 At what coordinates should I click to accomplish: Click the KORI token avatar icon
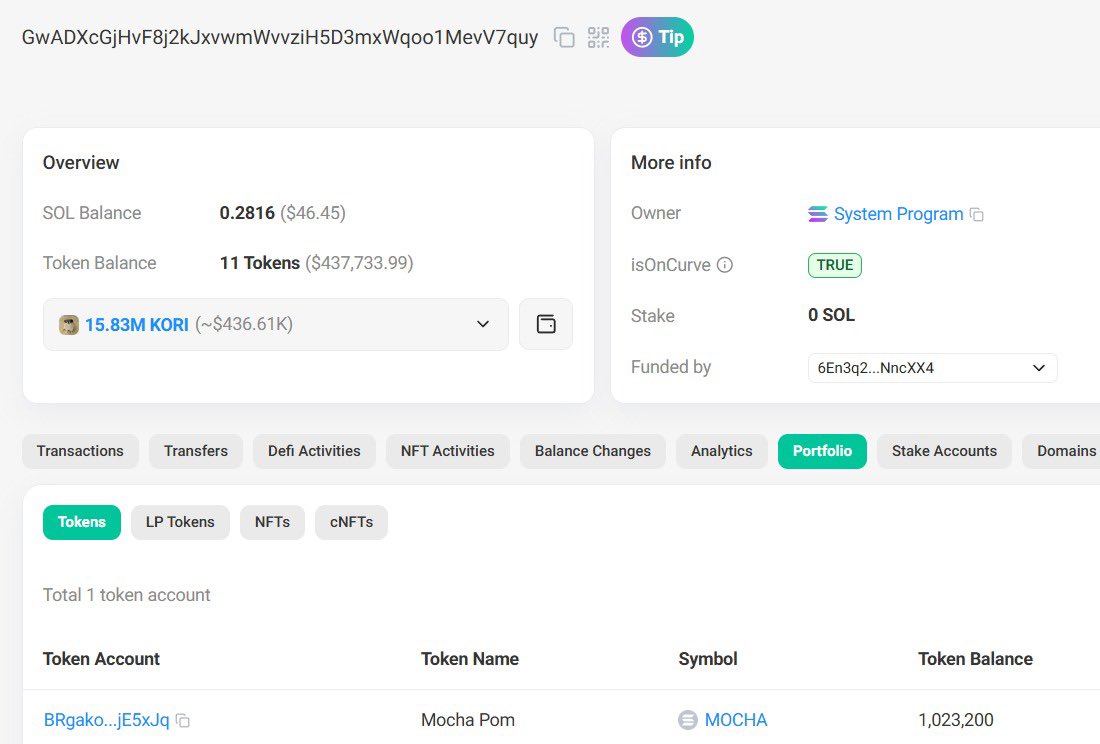(69, 325)
